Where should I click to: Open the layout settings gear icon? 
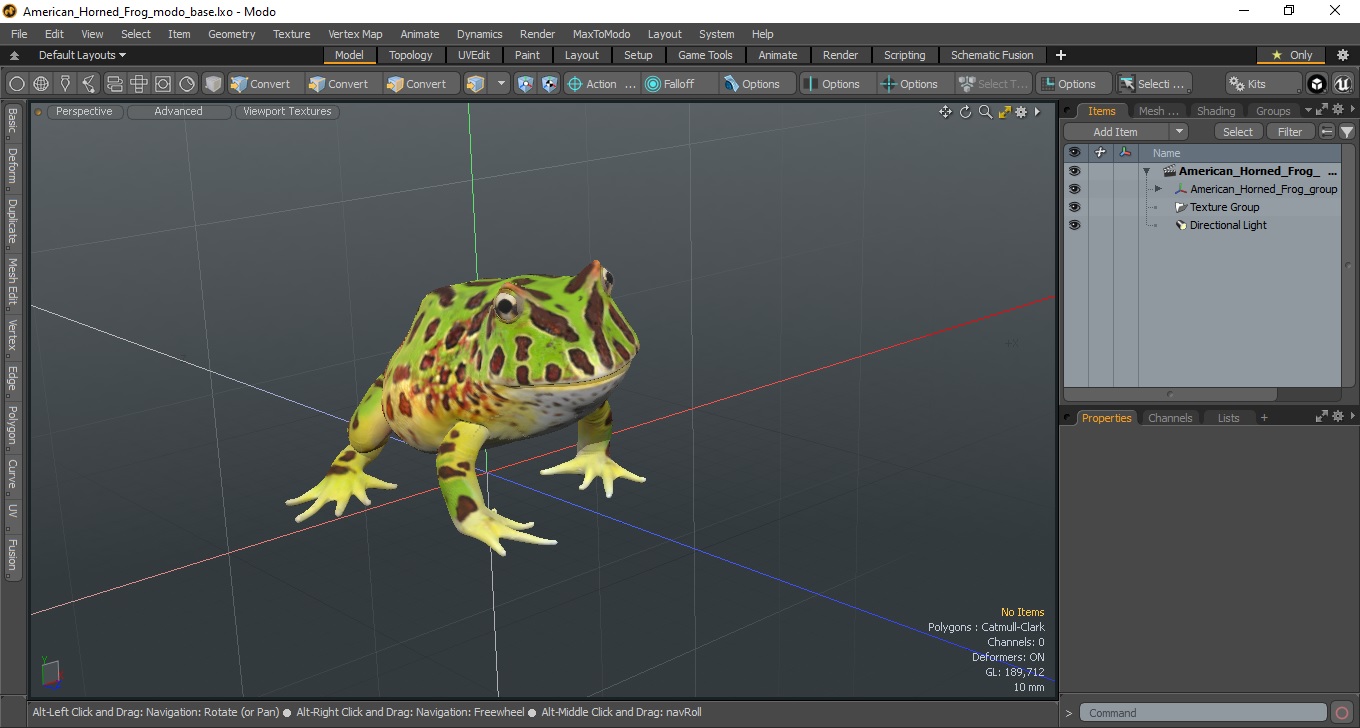click(1343, 55)
